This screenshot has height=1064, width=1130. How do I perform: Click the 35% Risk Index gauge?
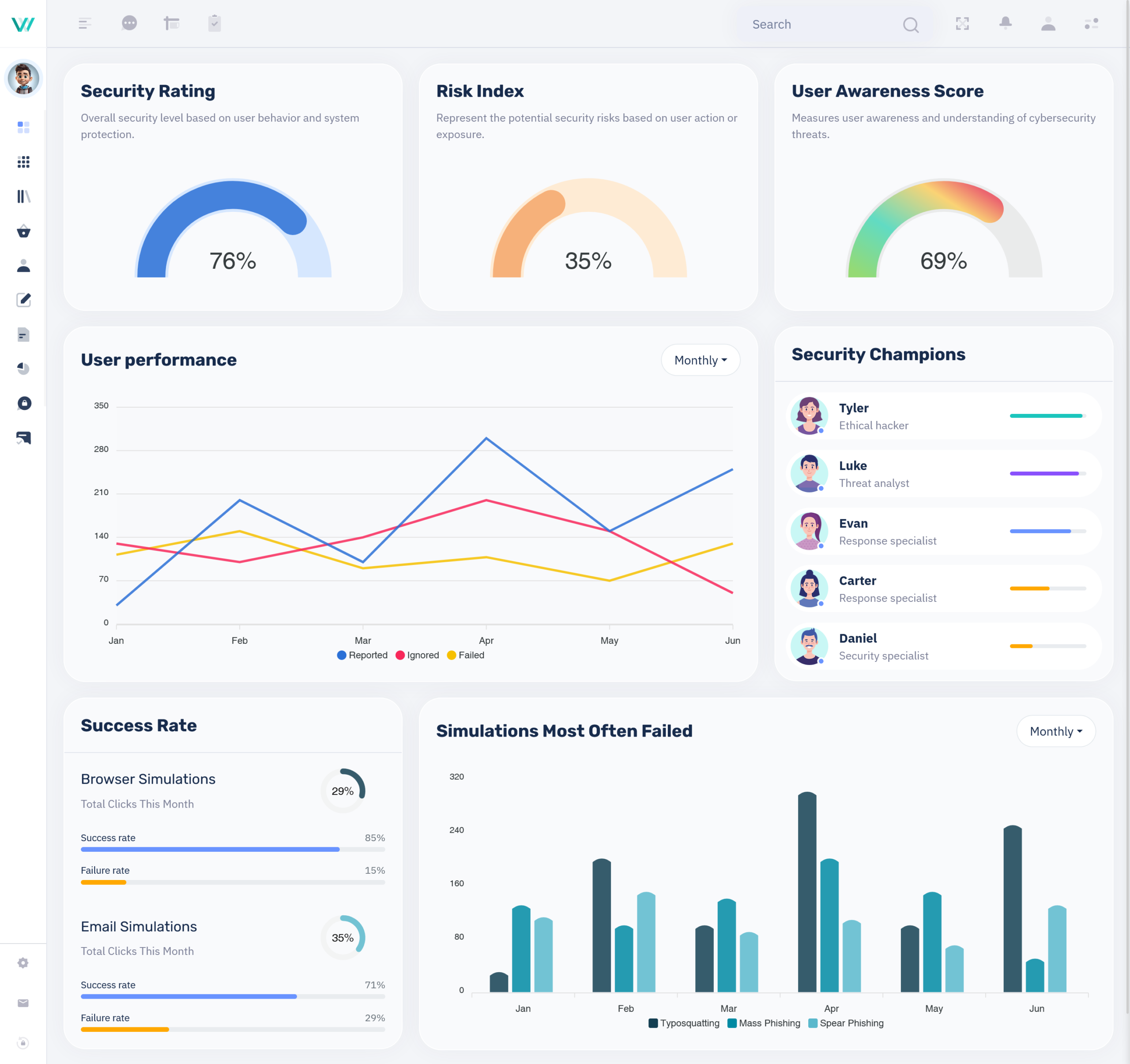click(588, 229)
